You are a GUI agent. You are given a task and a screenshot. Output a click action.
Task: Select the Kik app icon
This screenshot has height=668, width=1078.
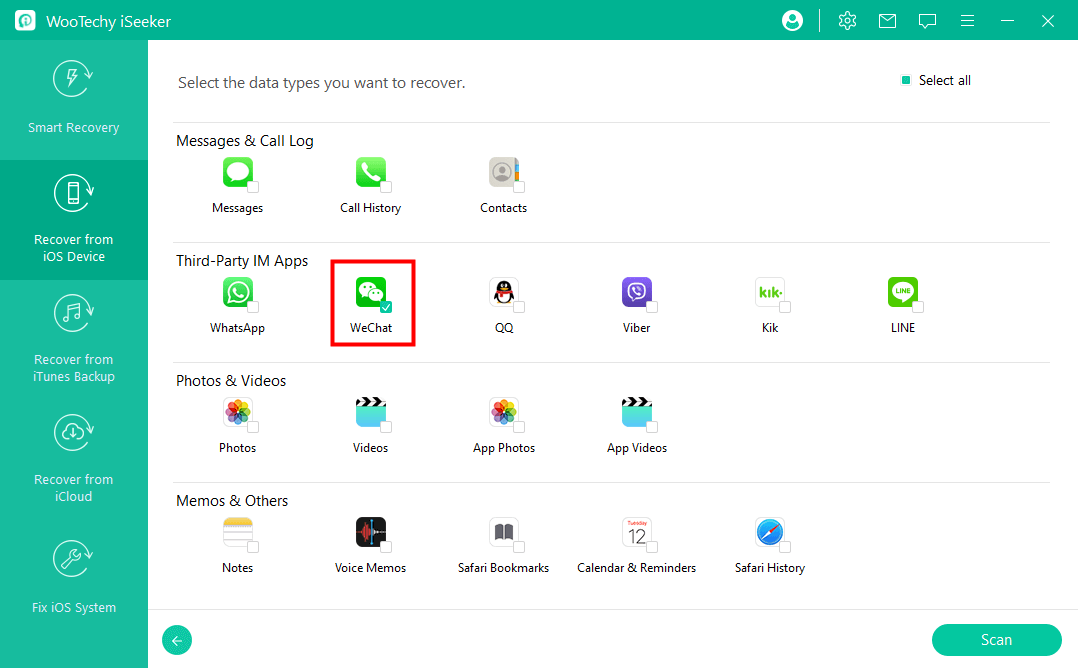point(770,292)
